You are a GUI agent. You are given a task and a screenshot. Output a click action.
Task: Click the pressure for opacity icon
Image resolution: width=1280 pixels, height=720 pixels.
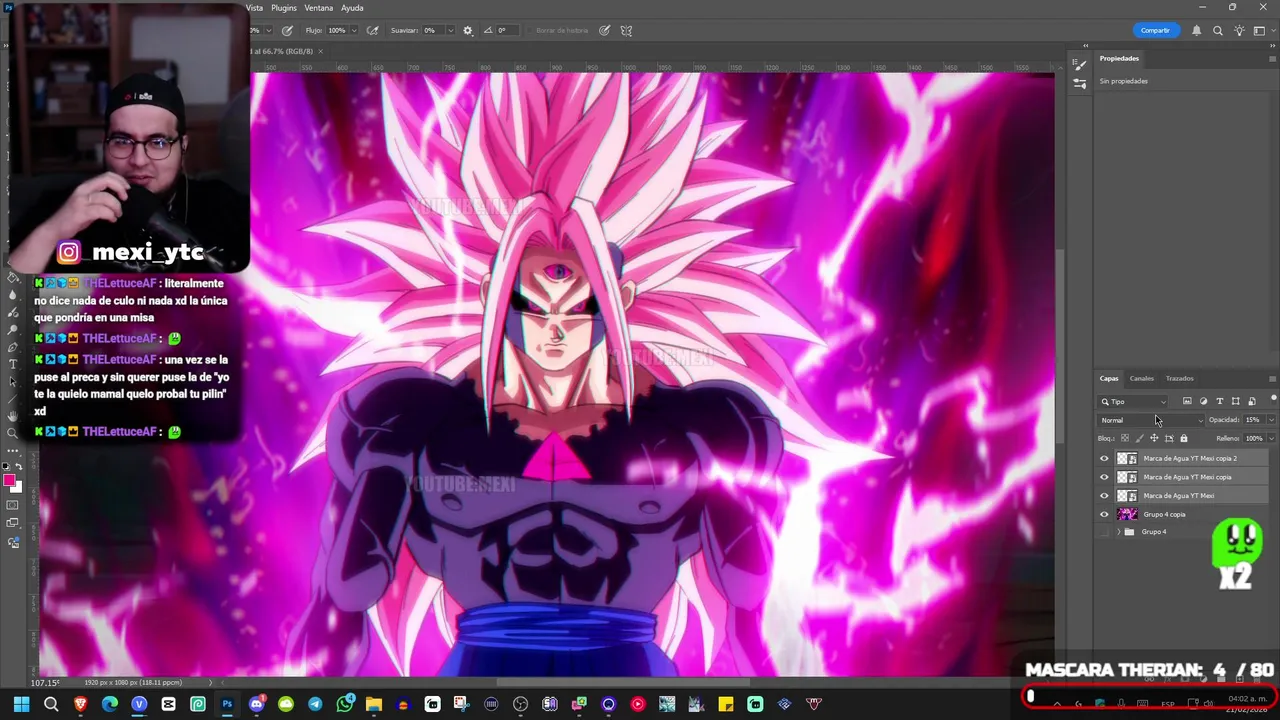click(x=288, y=30)
